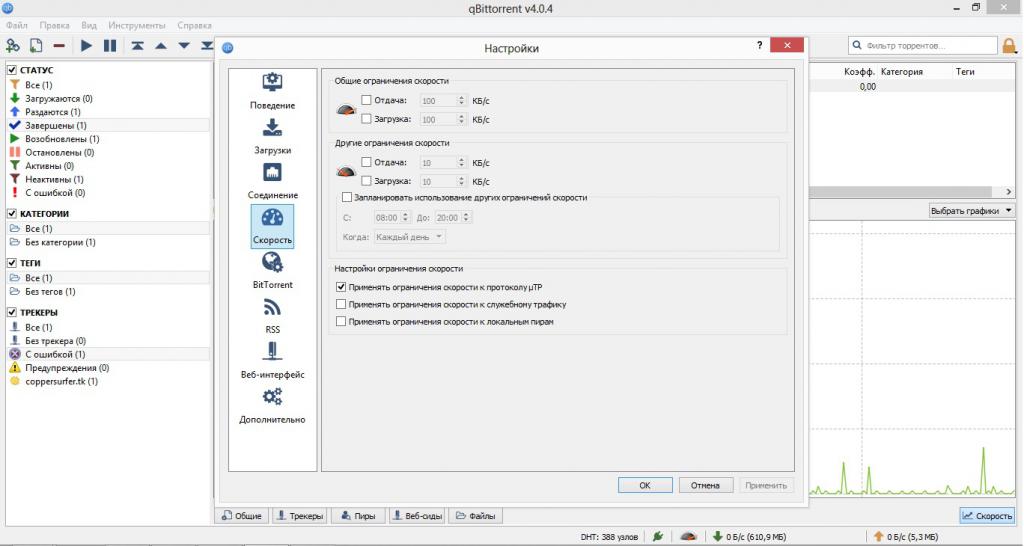The width and height of the screenshot is (1024, 546).
Task: Click the Фильтр торрентов search field
Action: 923,46
